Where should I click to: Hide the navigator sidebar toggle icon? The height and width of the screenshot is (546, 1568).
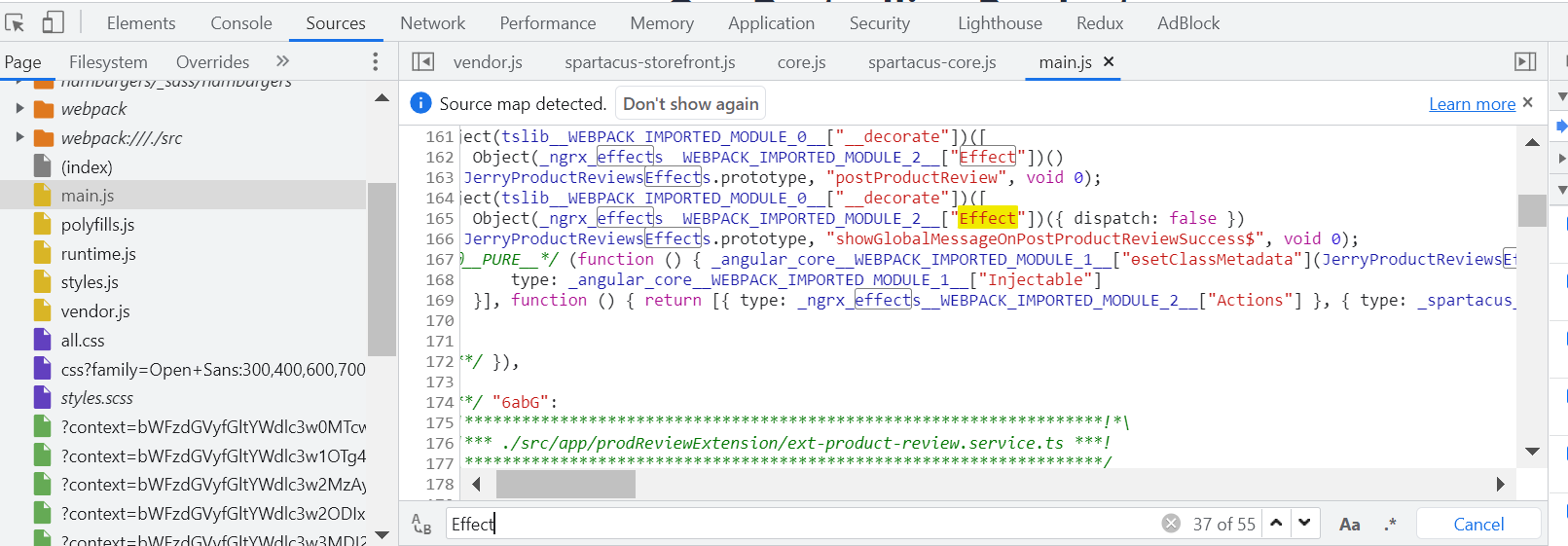pos(423,62)
